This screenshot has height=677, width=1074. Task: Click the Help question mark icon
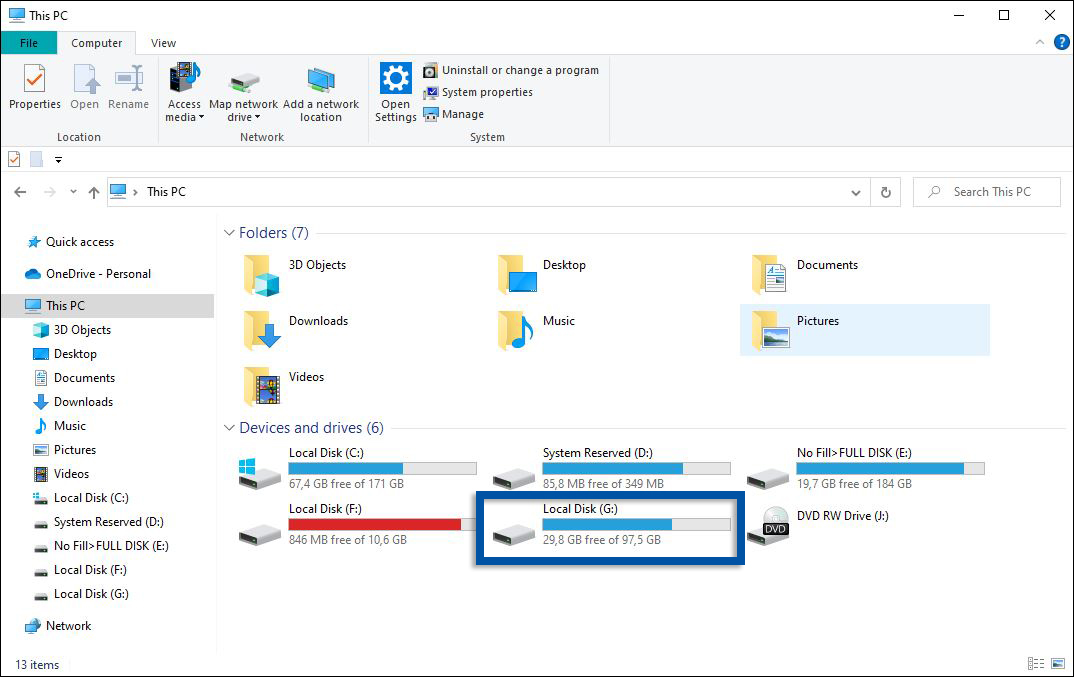[x=1061, y=42]
